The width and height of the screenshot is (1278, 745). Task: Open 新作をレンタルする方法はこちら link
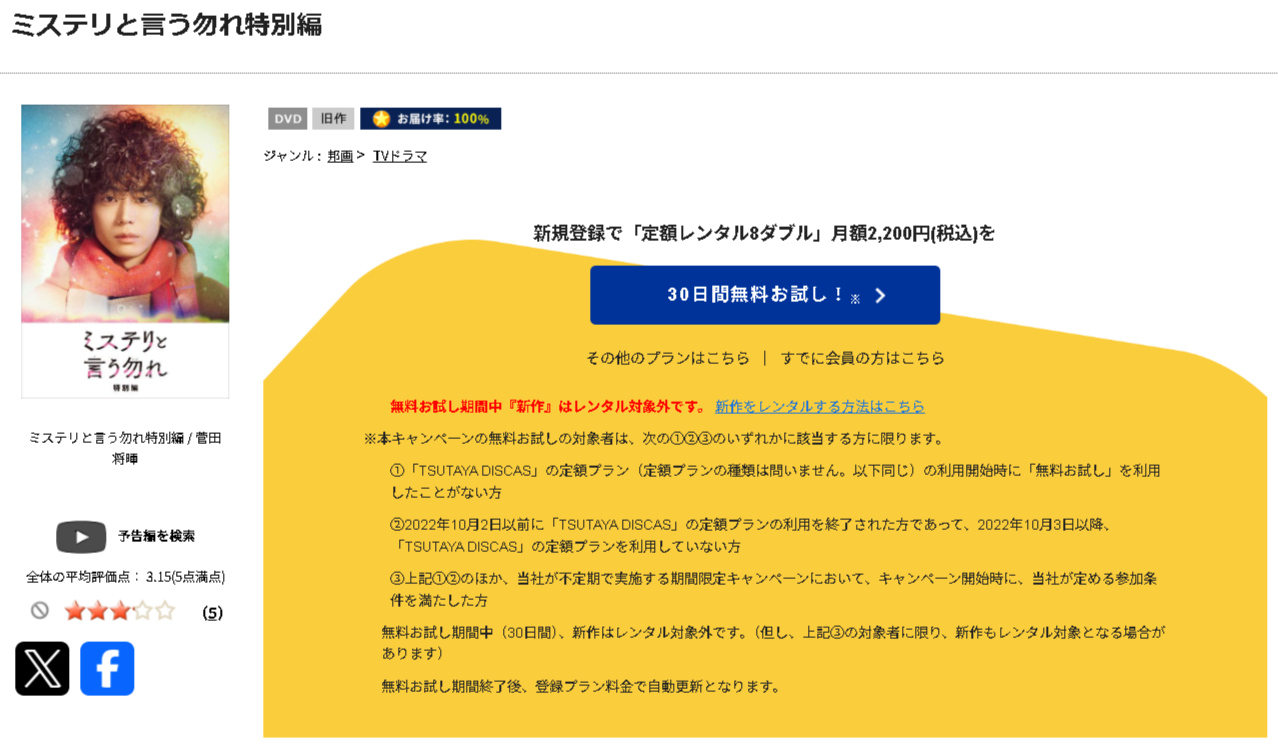tap(820, 406)
